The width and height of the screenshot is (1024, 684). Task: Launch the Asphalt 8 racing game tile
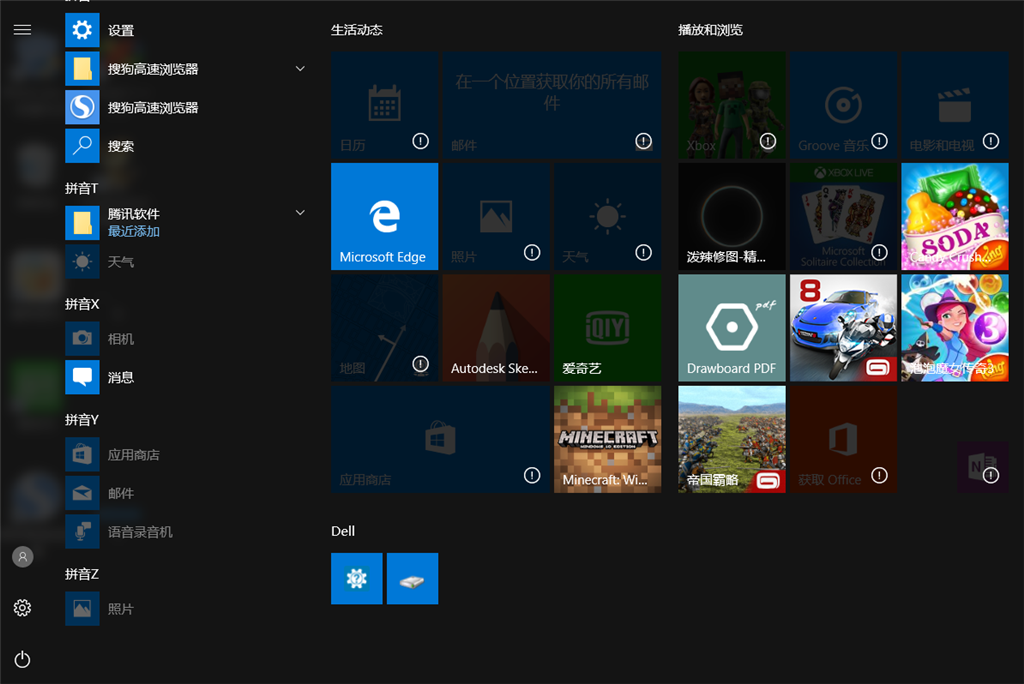point(843,328)
